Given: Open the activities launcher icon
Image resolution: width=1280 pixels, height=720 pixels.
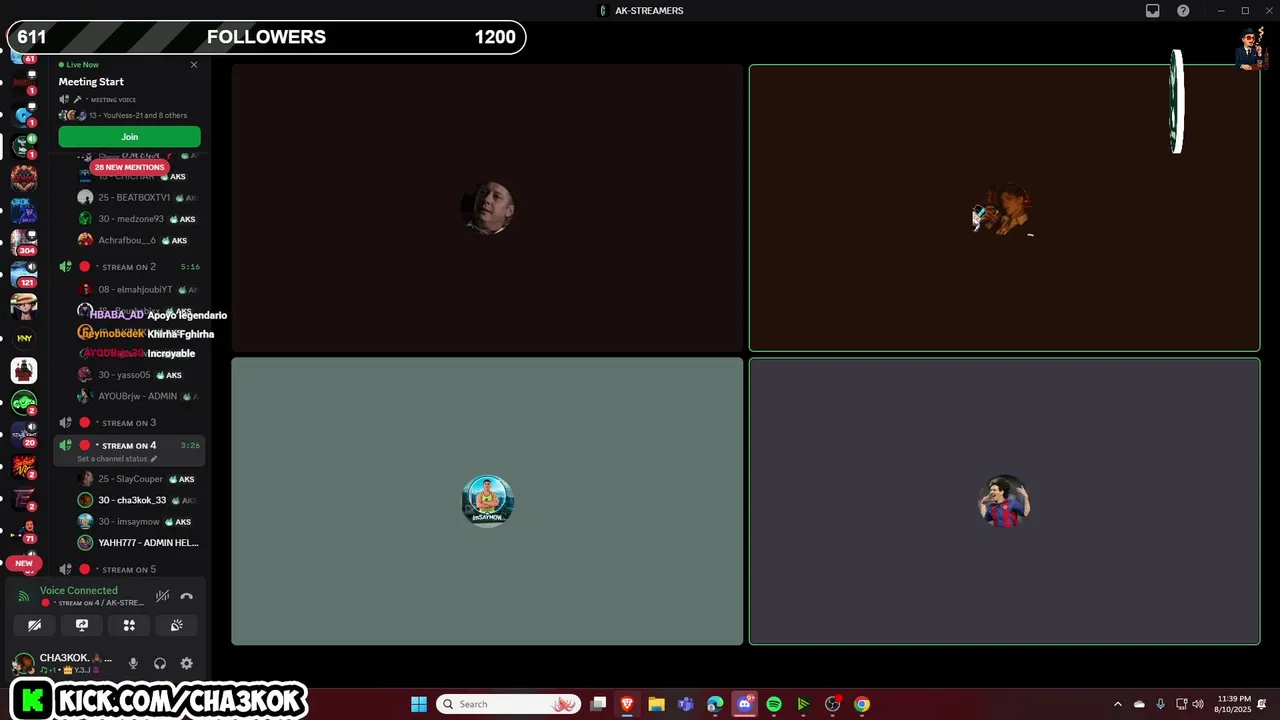Looking at the screenshot, I should click(x=129, y=625).
